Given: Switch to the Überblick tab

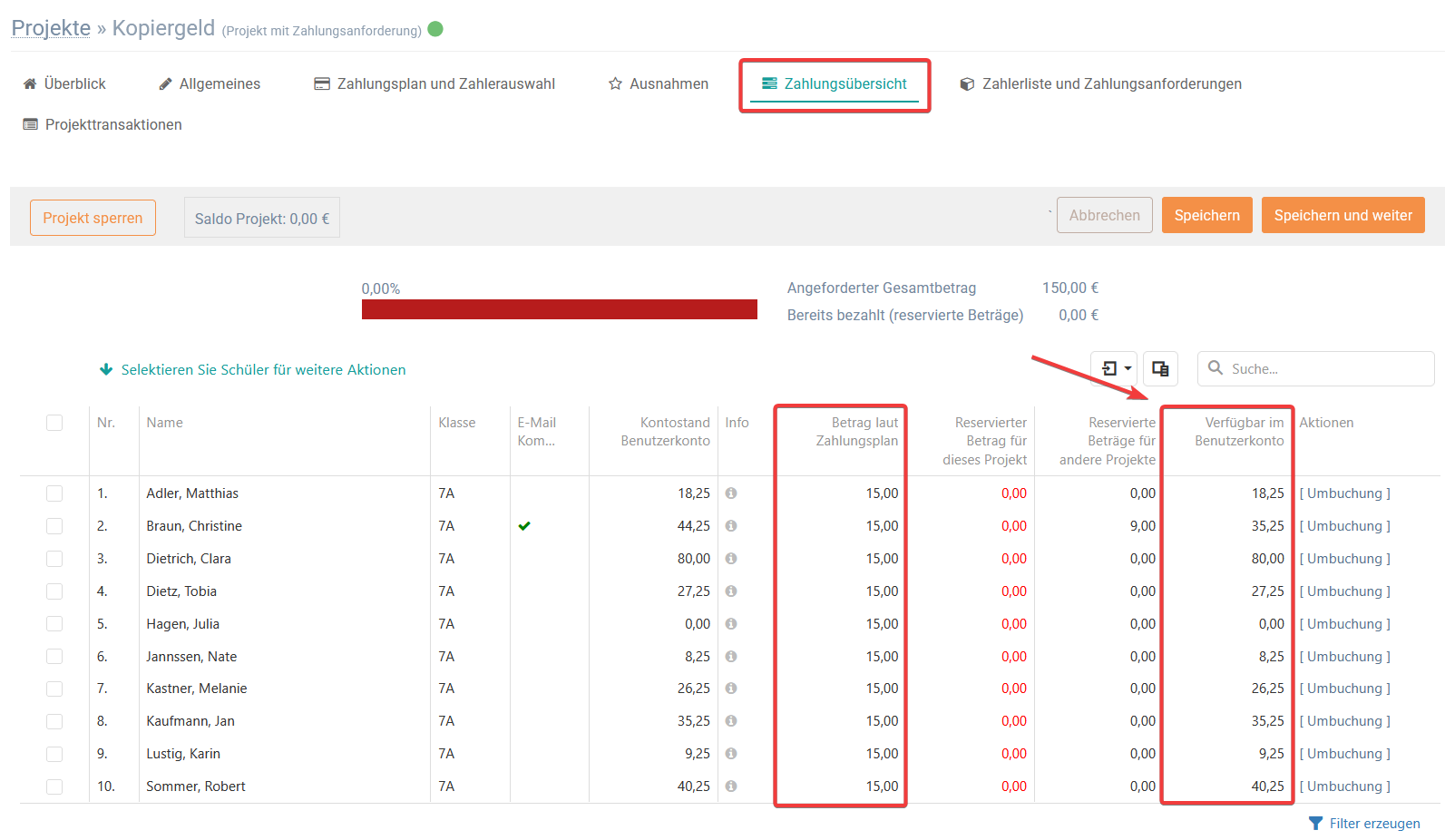Looking at the screenshot, I should tap(64, 83).
